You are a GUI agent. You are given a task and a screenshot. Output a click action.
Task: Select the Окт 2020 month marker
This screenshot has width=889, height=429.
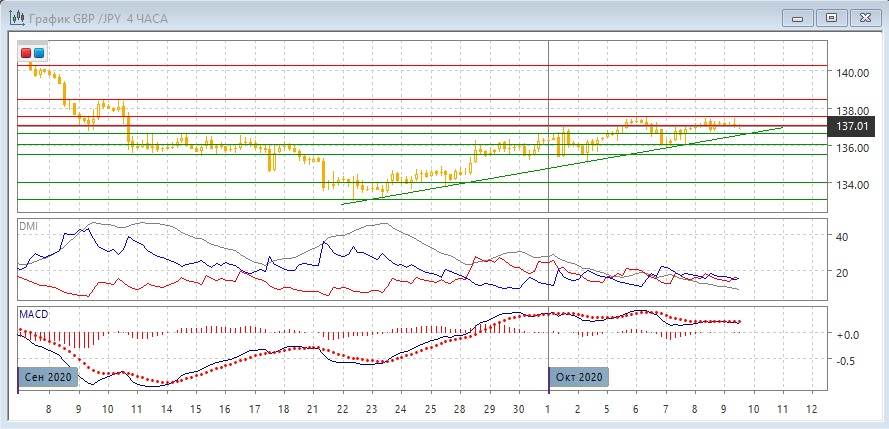[578, 377]
